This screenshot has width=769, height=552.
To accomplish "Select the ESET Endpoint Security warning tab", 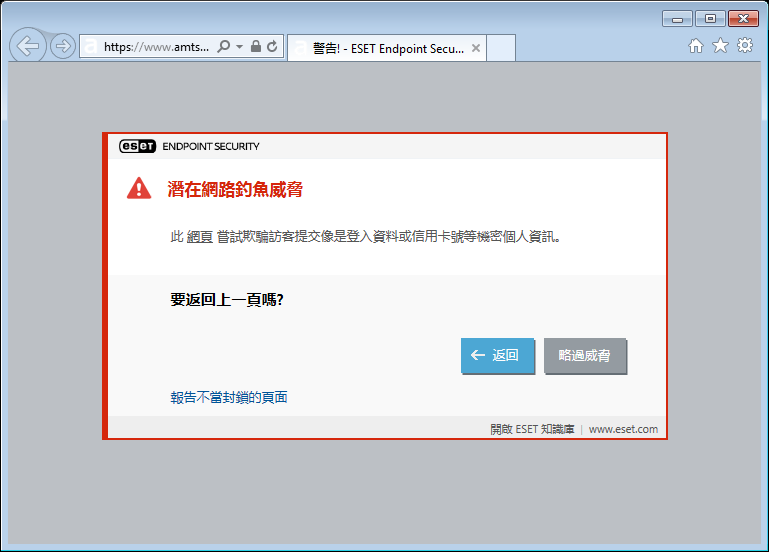I will [x=386, y=48].
